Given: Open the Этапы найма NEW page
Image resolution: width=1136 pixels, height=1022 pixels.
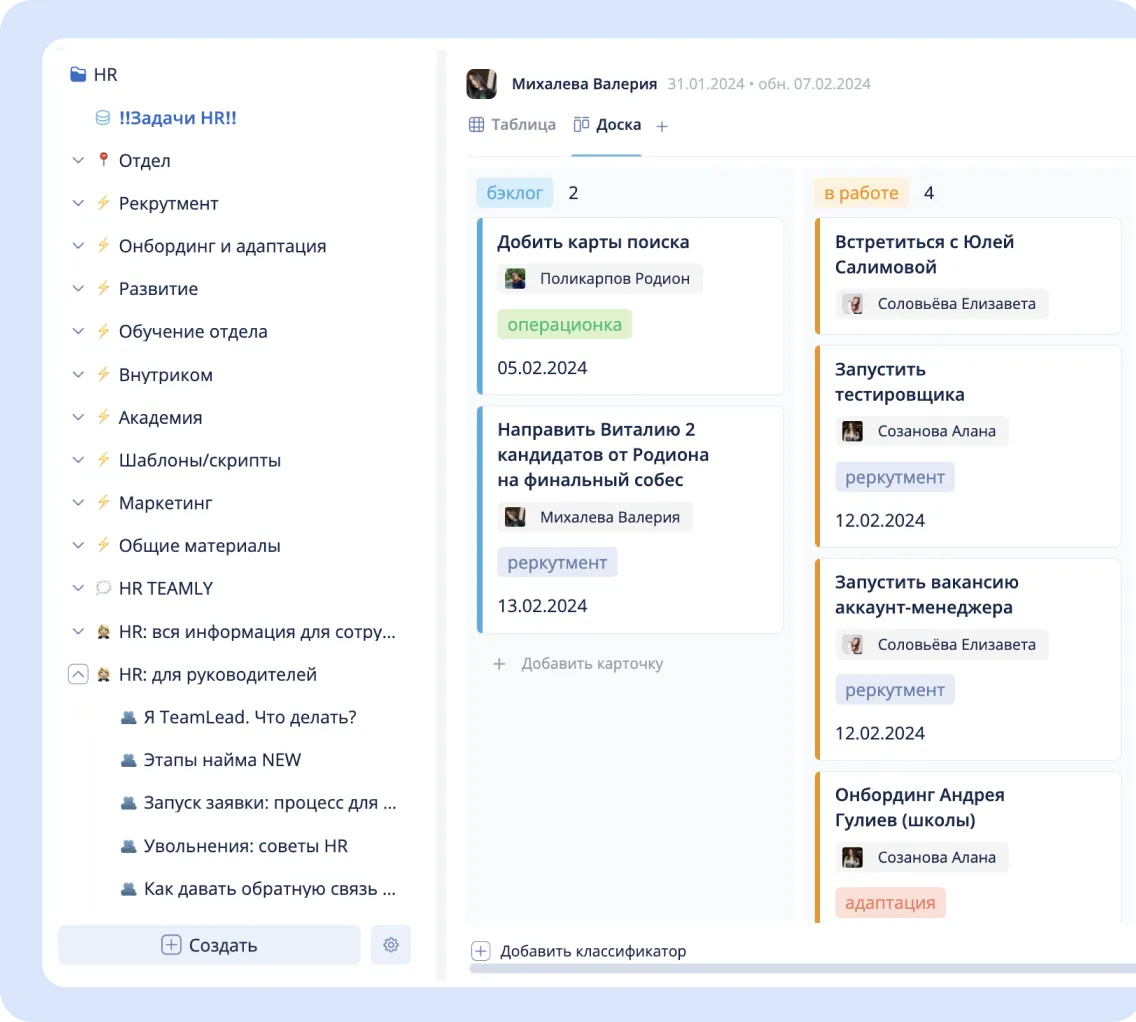Looking at the screenshot, I should 222,760.
